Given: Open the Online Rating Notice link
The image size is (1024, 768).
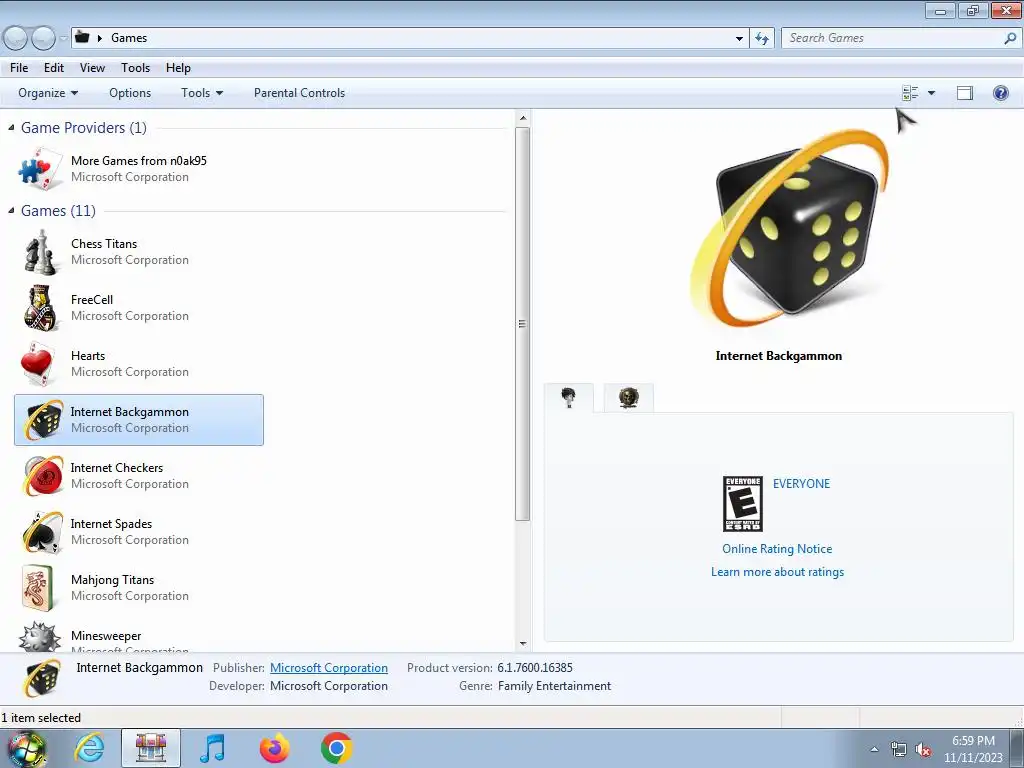Looking at the screenshot, I should point(777,549).
